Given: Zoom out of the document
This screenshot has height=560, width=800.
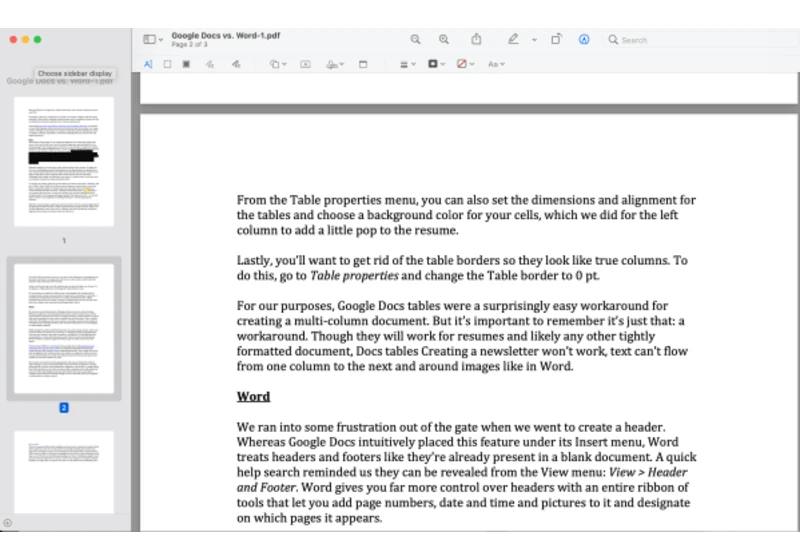Looking at the screenshot, I should coord(415,39).
